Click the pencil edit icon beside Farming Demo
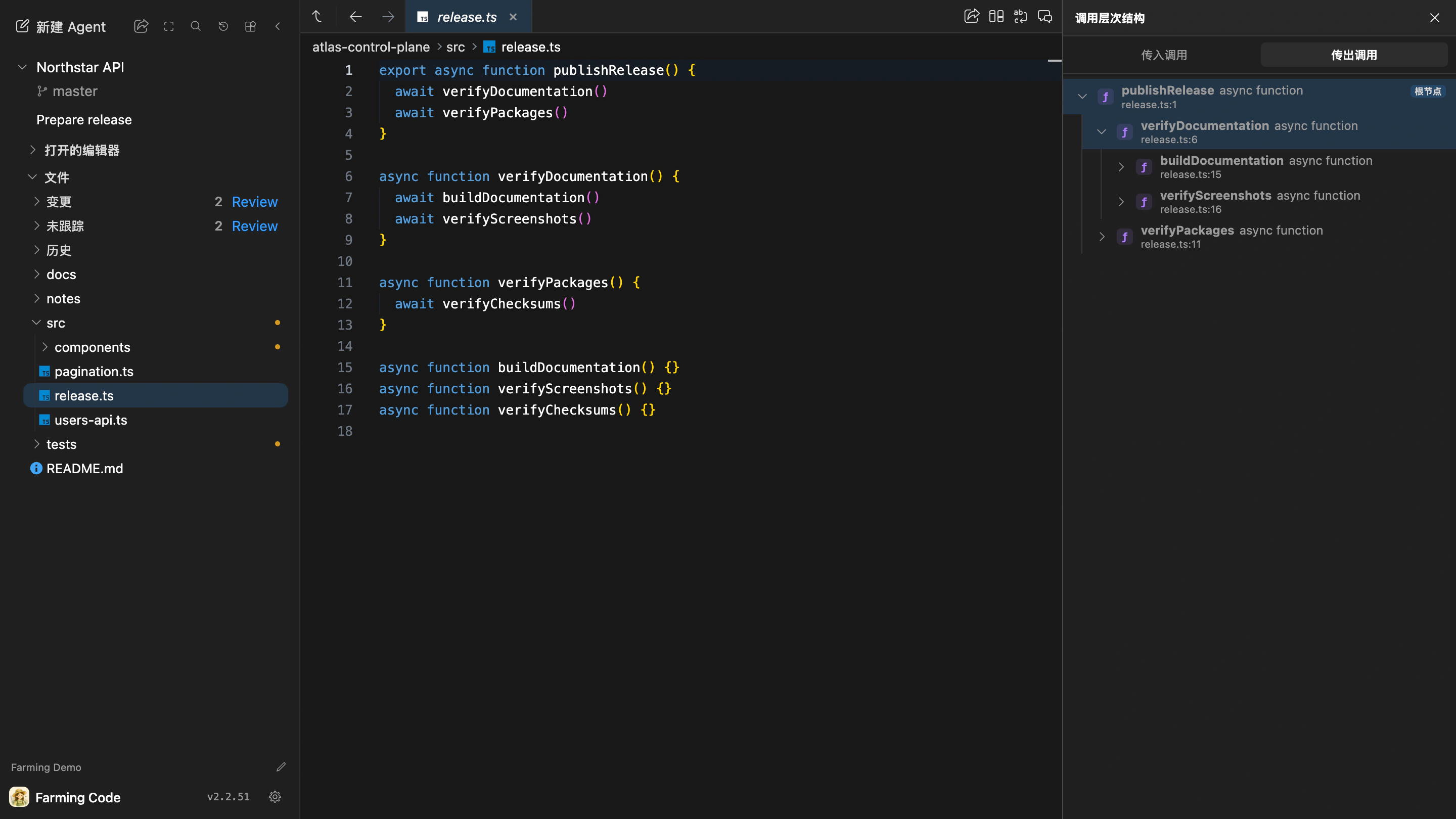This screenshot has width=1456, height=819. (x=281, y=767)
